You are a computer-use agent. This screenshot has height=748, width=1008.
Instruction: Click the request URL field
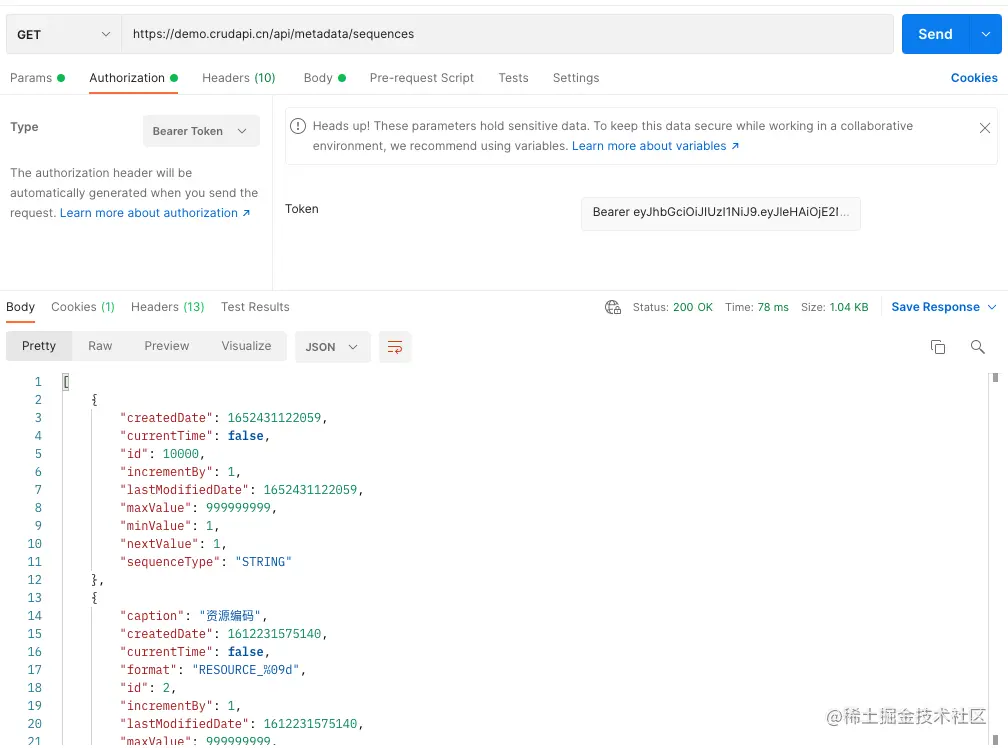[x=507, y=34]
